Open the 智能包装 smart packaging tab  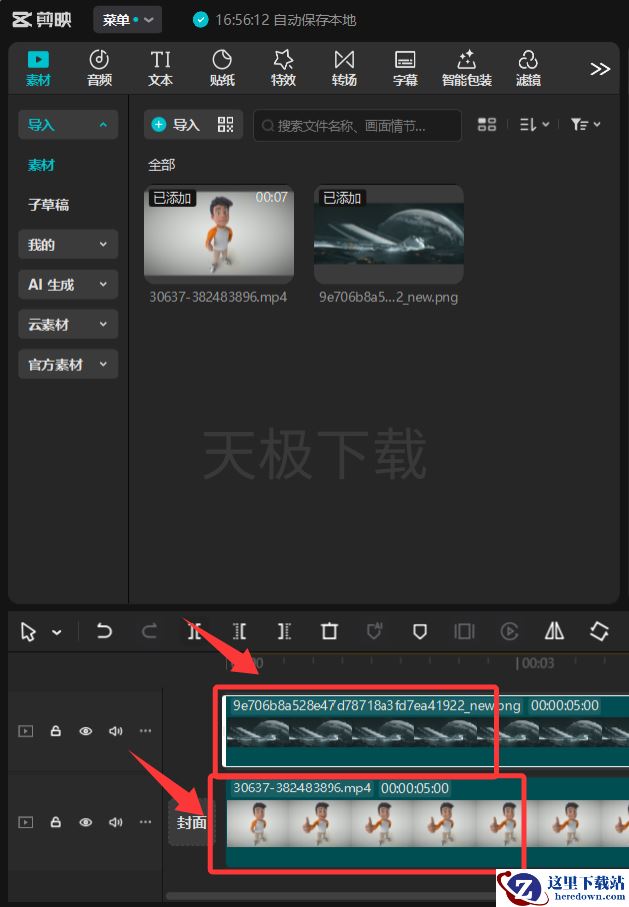coord(466,68)
